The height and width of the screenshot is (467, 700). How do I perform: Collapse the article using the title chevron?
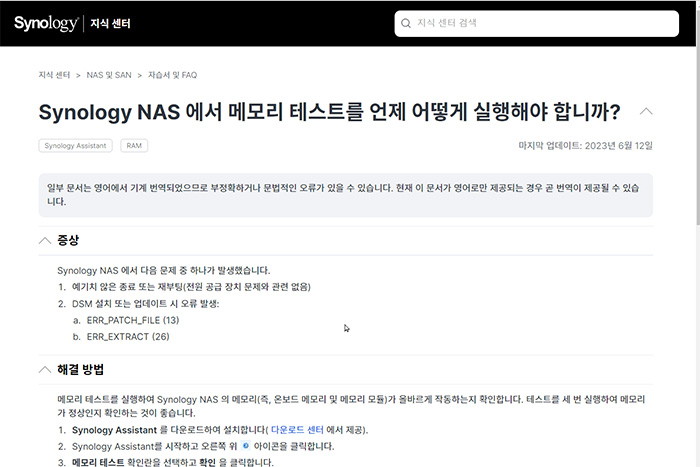tap(646, 112)
